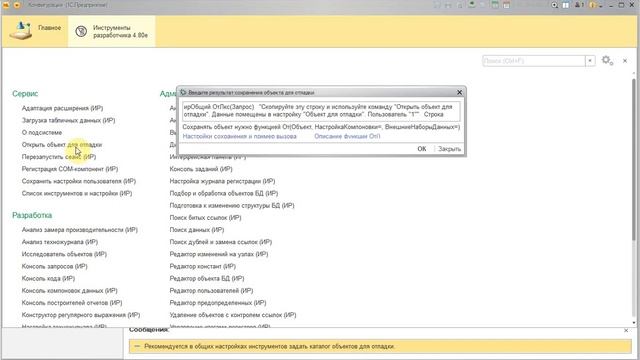Viewport: 640px width, 360px height.
Task: Open Консоль кода (ИР)
Action: click(48, 278)
